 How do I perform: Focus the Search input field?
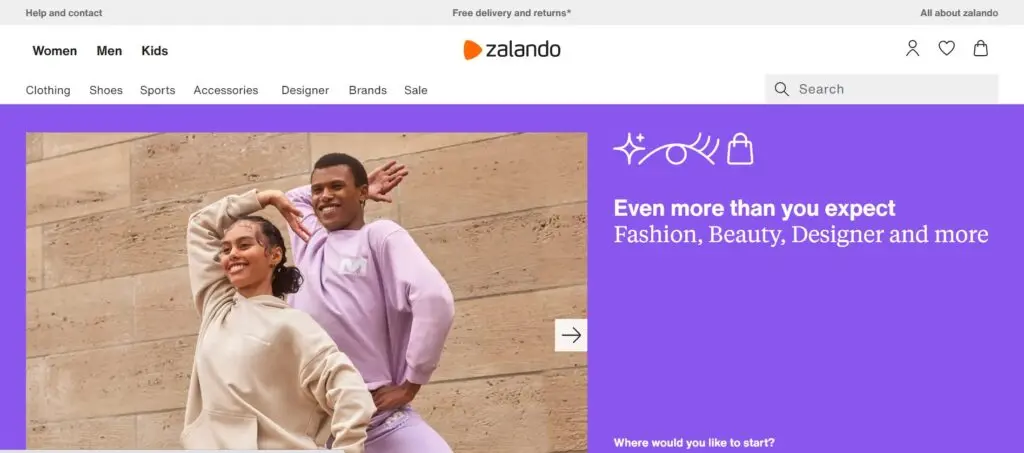[882, 89]
